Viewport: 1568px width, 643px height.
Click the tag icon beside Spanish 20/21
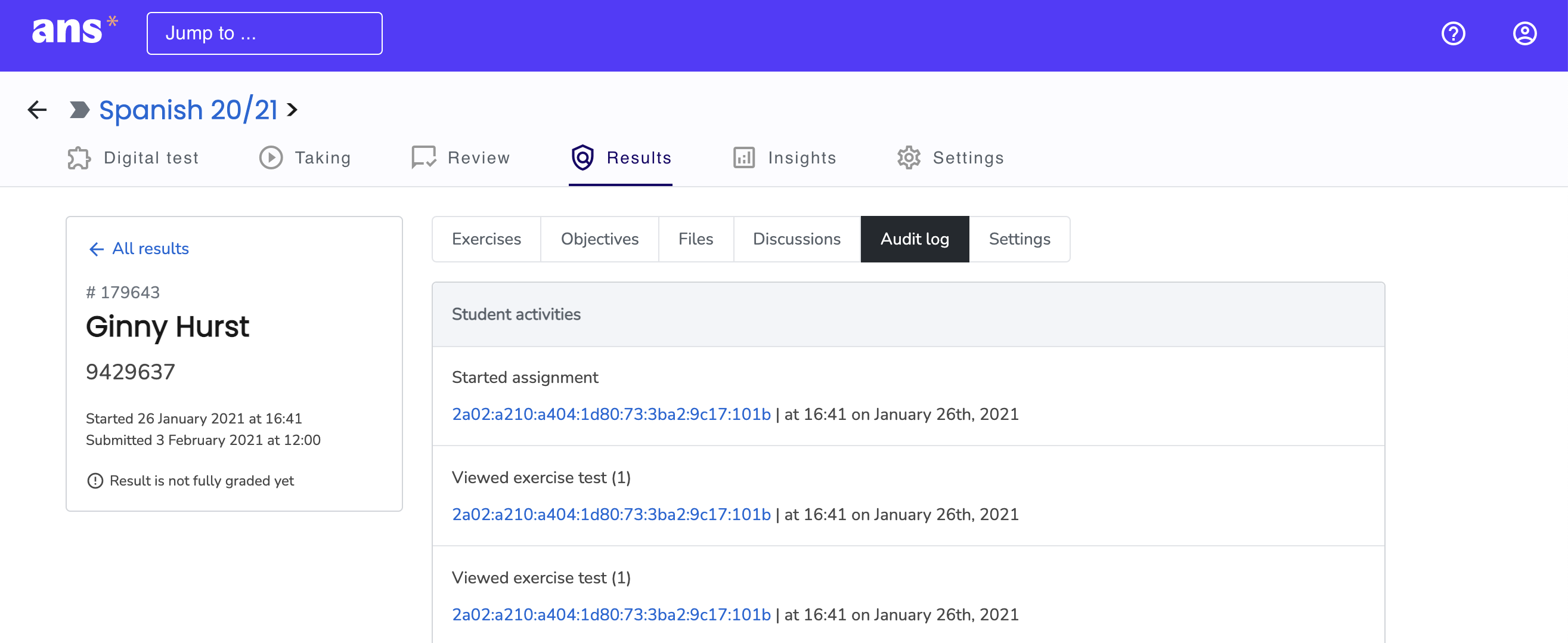(79, 110)
